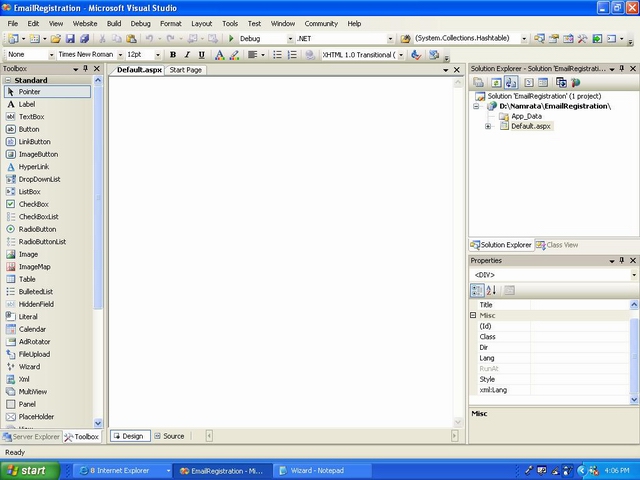Click the Copy Web Site icon
This screenshot has width=640, height=480.
click(x=561, y=83)
